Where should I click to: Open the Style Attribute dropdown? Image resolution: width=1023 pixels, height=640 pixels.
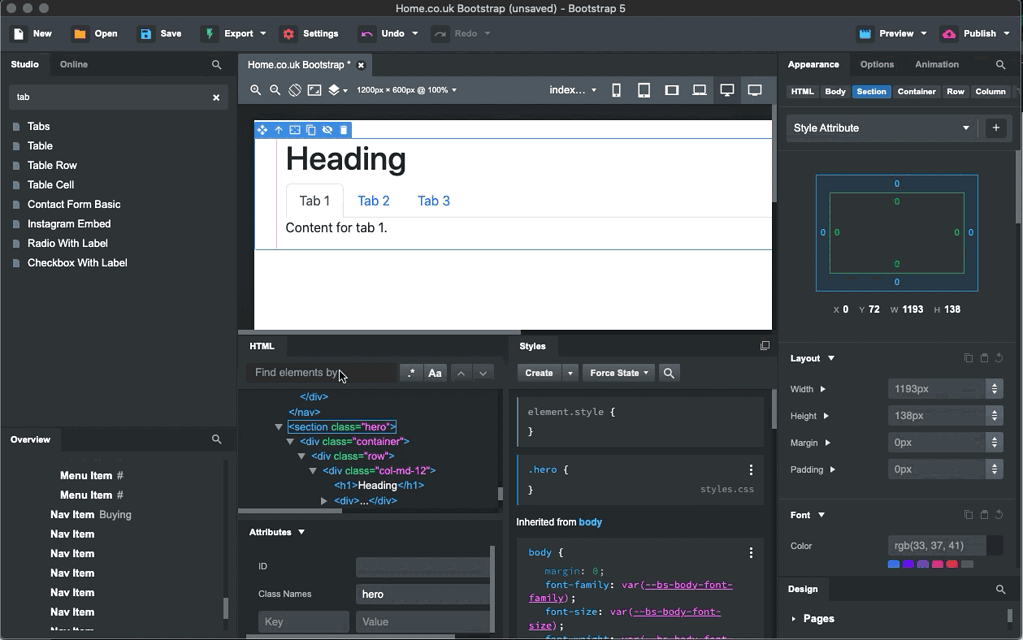[x=881, y=128]
